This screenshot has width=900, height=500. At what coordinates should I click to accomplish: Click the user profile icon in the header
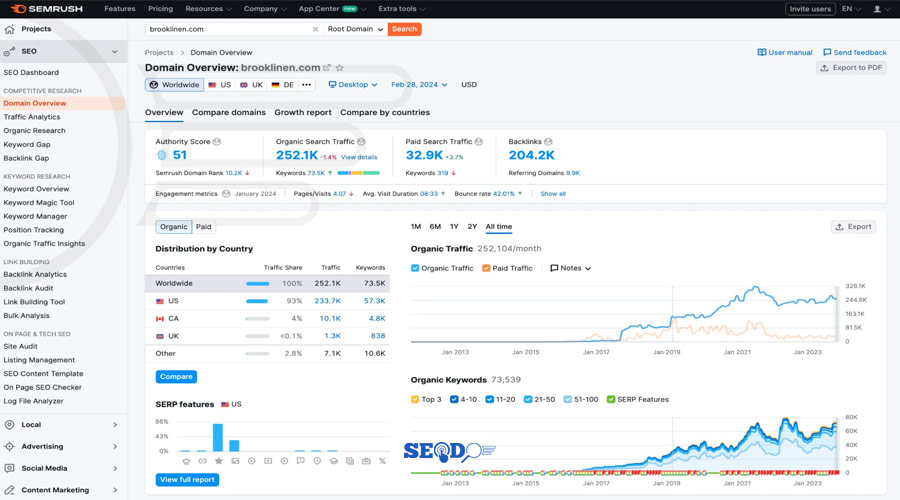point(879,9)
